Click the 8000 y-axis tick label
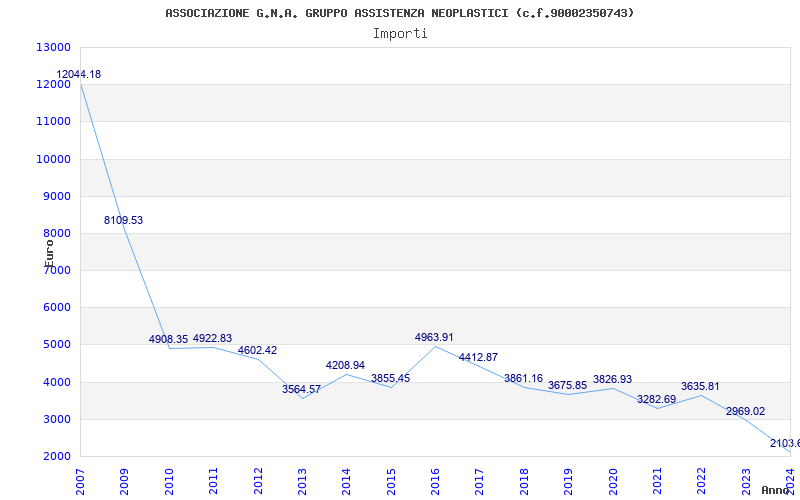The width and height of the screenshot is (800, 500). coord(56,233)
